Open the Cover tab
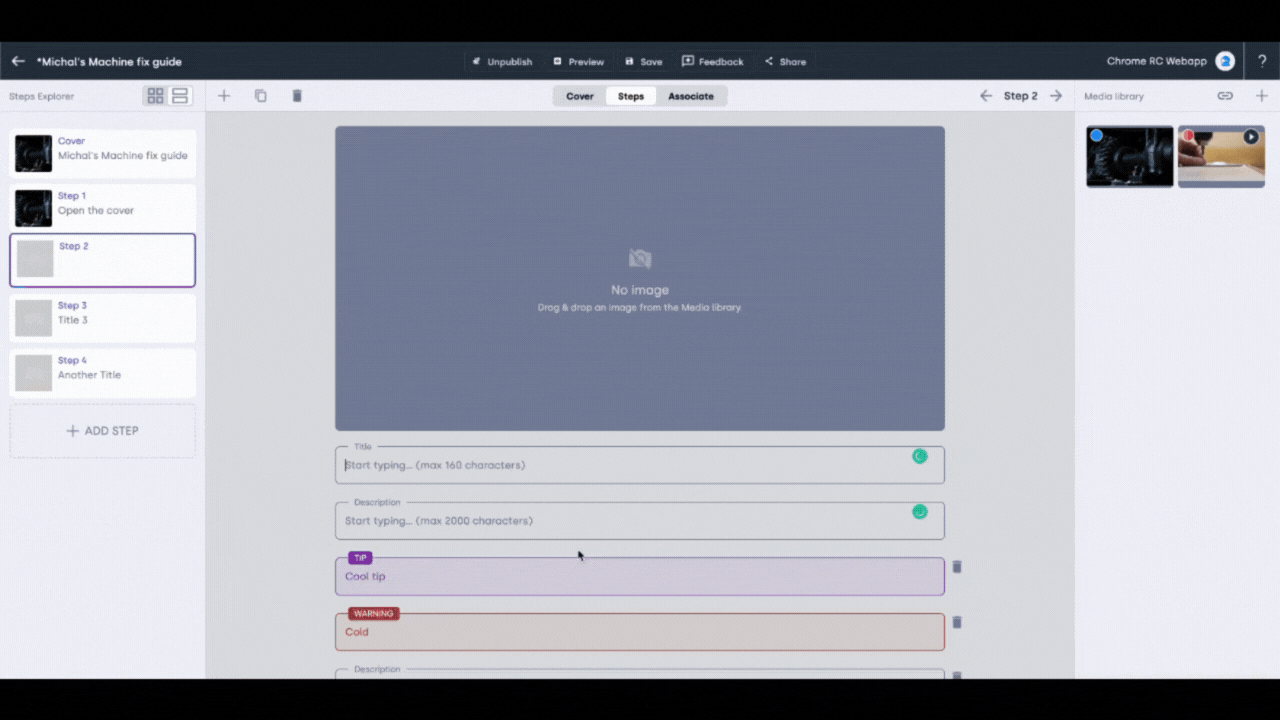 tap(580, 96)
